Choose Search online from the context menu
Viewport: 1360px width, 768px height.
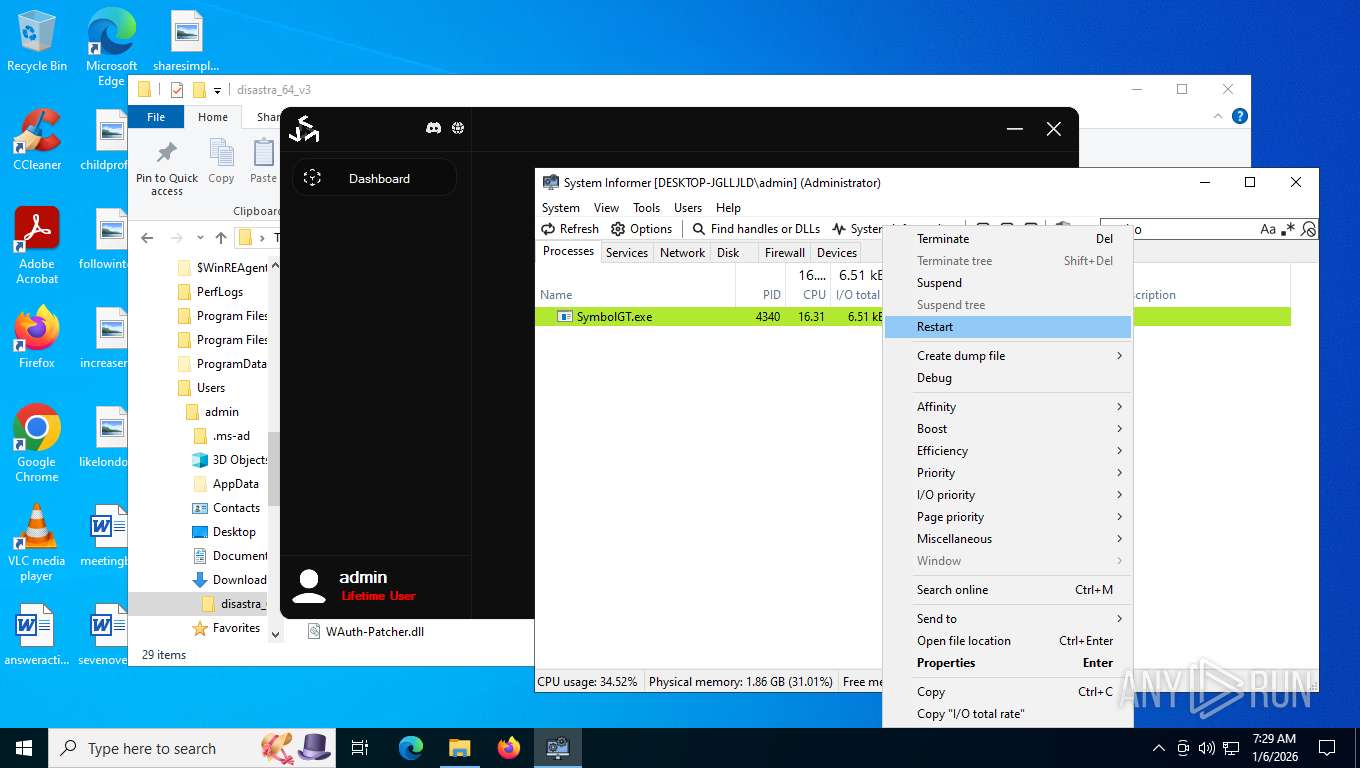tap(1008, 590)
